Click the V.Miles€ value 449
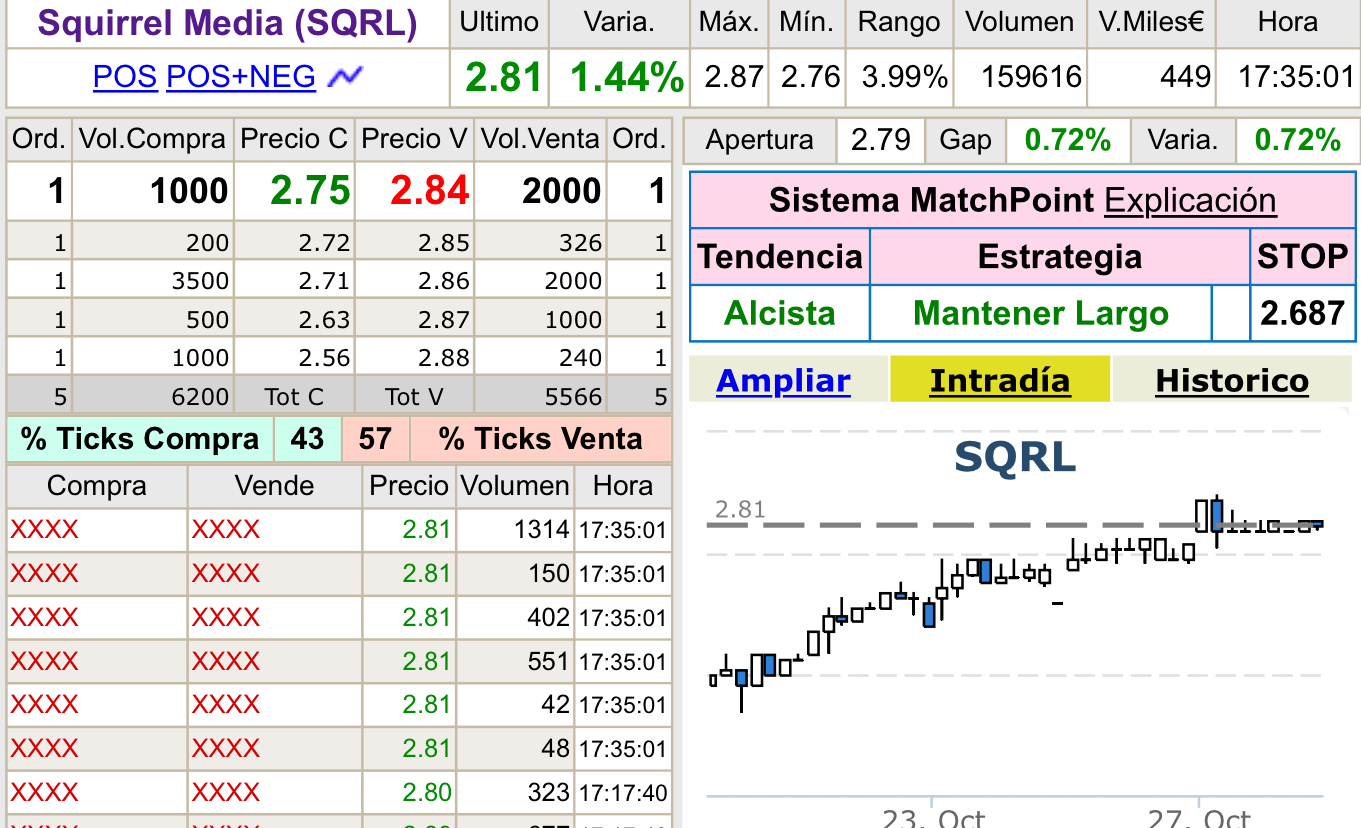The height and width of the screenshot is (828, 1361). (1186, 76)
